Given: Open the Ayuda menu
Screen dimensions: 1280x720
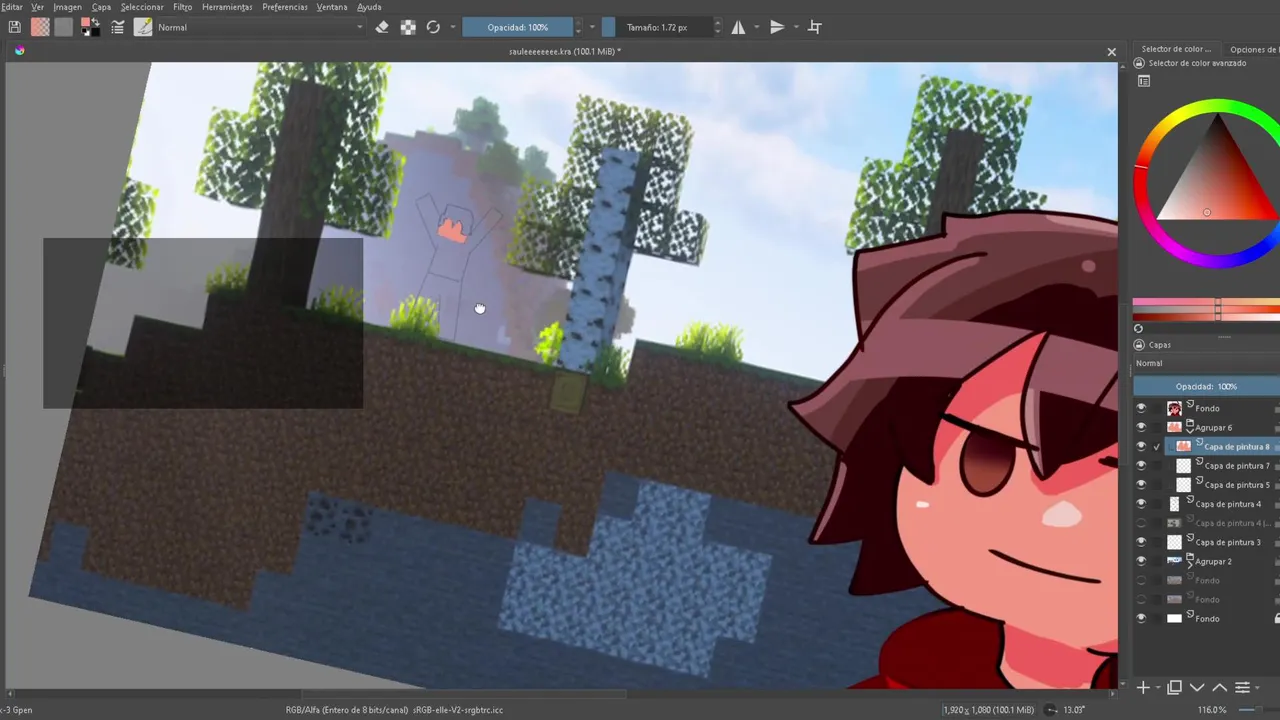Looking at the screenshot, I should pos(369,7).
